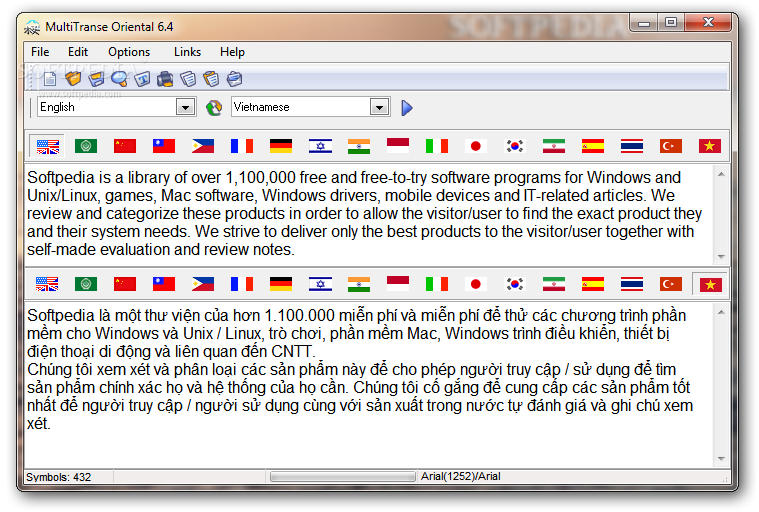Send text by email envelope icon
The height and width of the screenshot is (512, 759).
tap(235, 78)
